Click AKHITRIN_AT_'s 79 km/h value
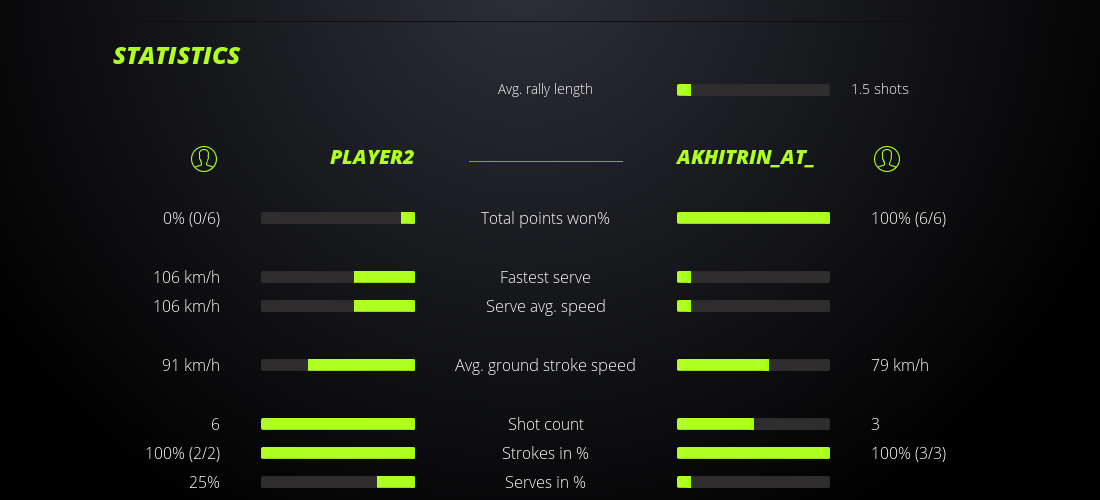This screenshot has width=1100, height=500. (x=900, y=365)
